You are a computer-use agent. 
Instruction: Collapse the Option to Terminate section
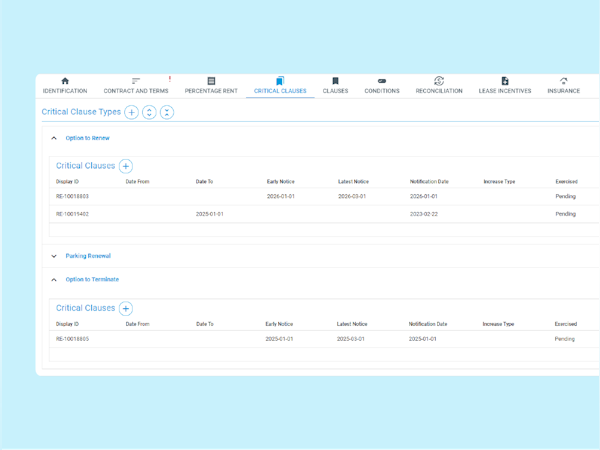pos(54,280)
